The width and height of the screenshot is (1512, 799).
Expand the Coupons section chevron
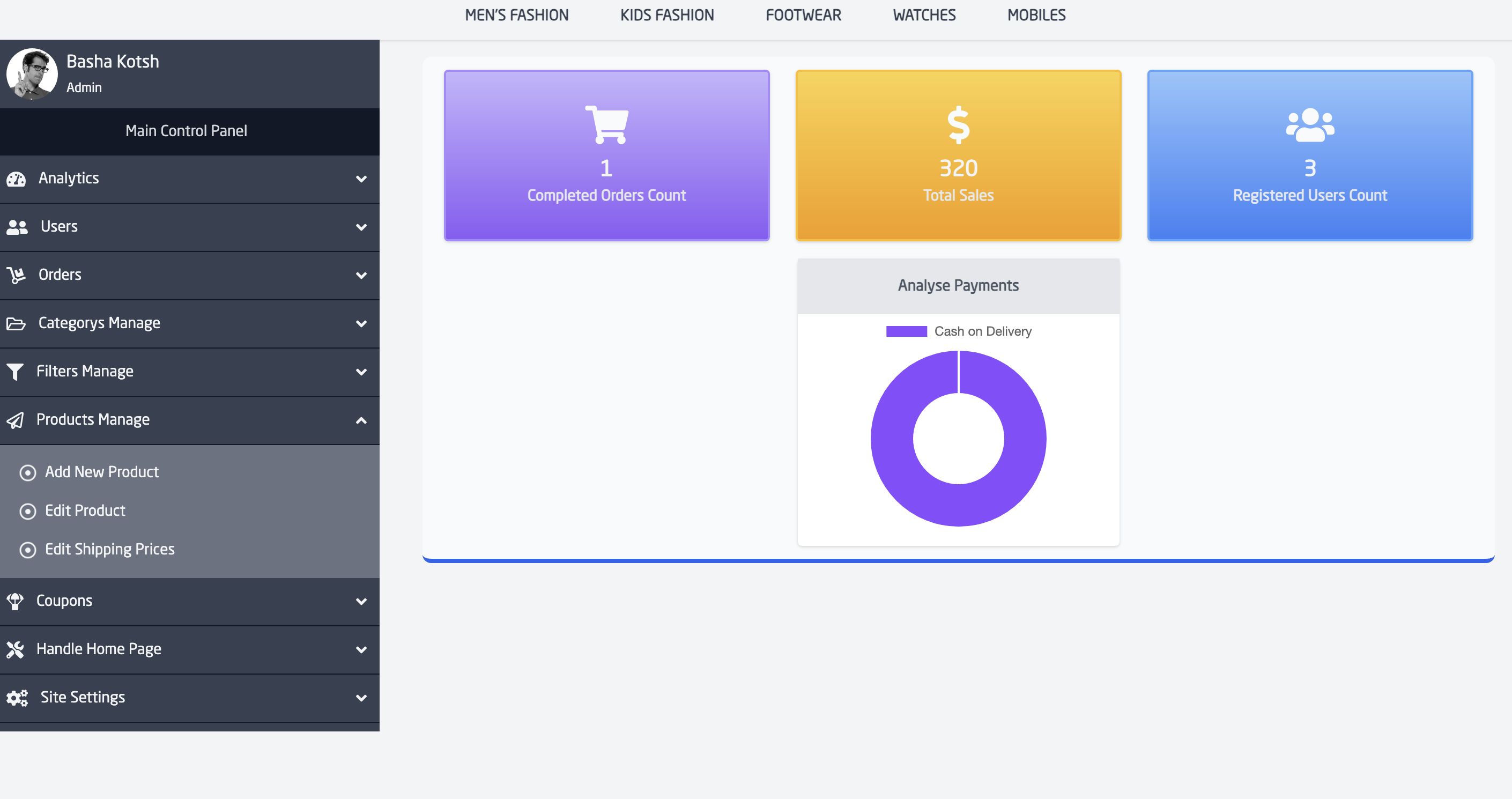point(361,601)
